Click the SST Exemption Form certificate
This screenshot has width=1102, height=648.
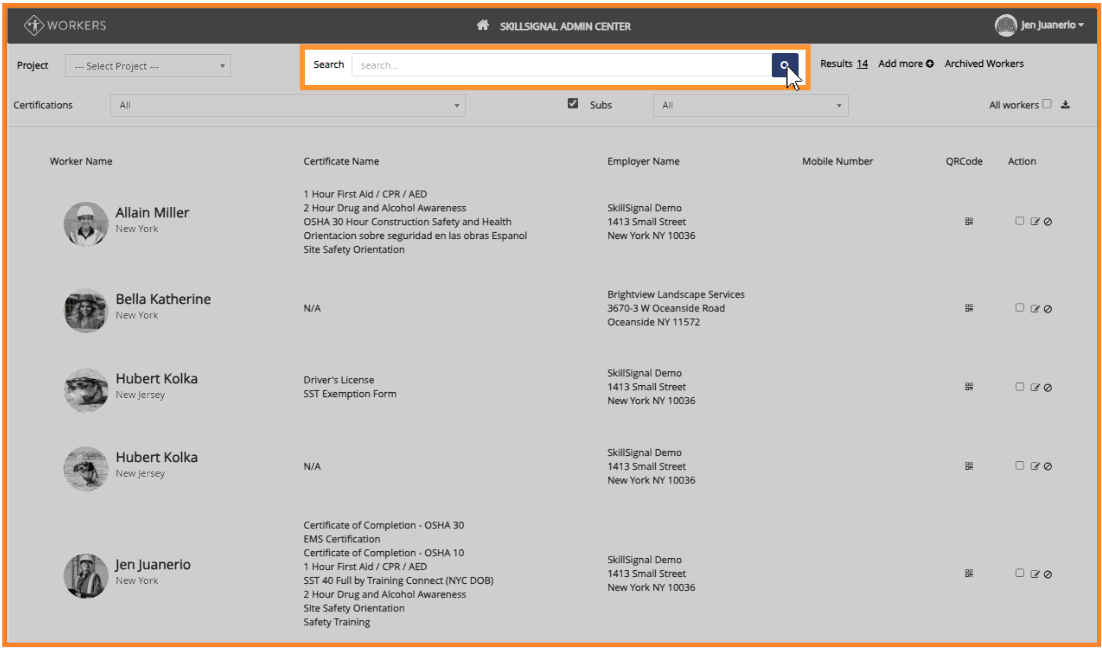350,394
